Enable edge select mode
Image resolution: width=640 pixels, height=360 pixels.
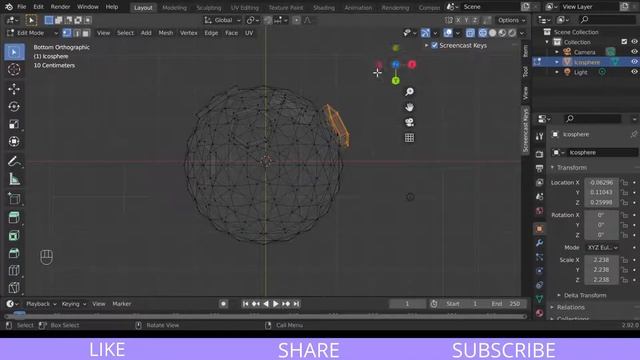pyautogui.click(x=76, y=33)
